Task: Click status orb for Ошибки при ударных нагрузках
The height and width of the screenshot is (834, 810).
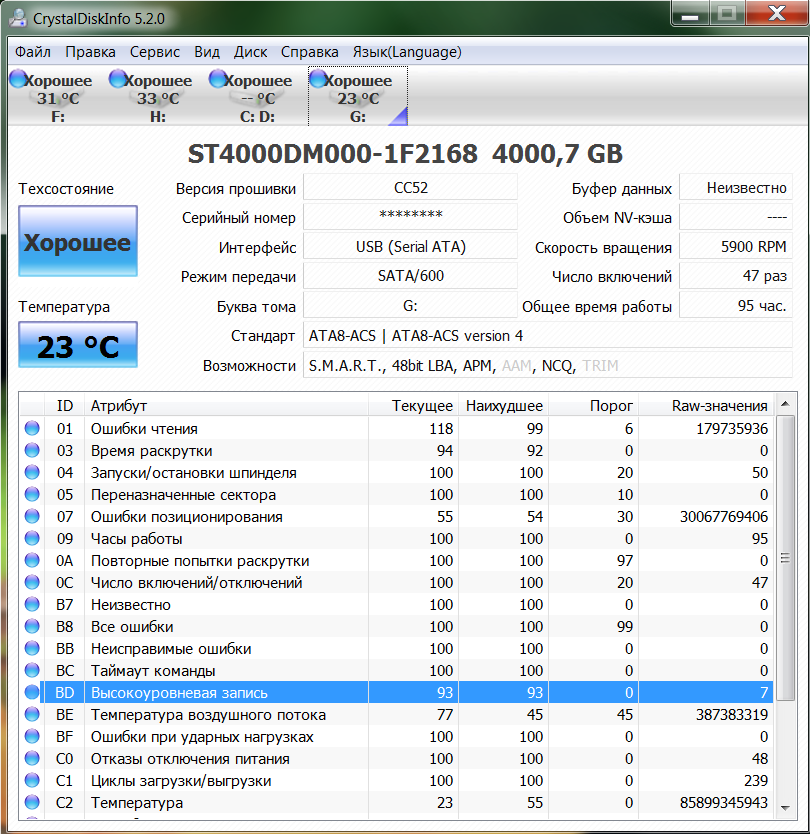Action: [x=32, y=737]
